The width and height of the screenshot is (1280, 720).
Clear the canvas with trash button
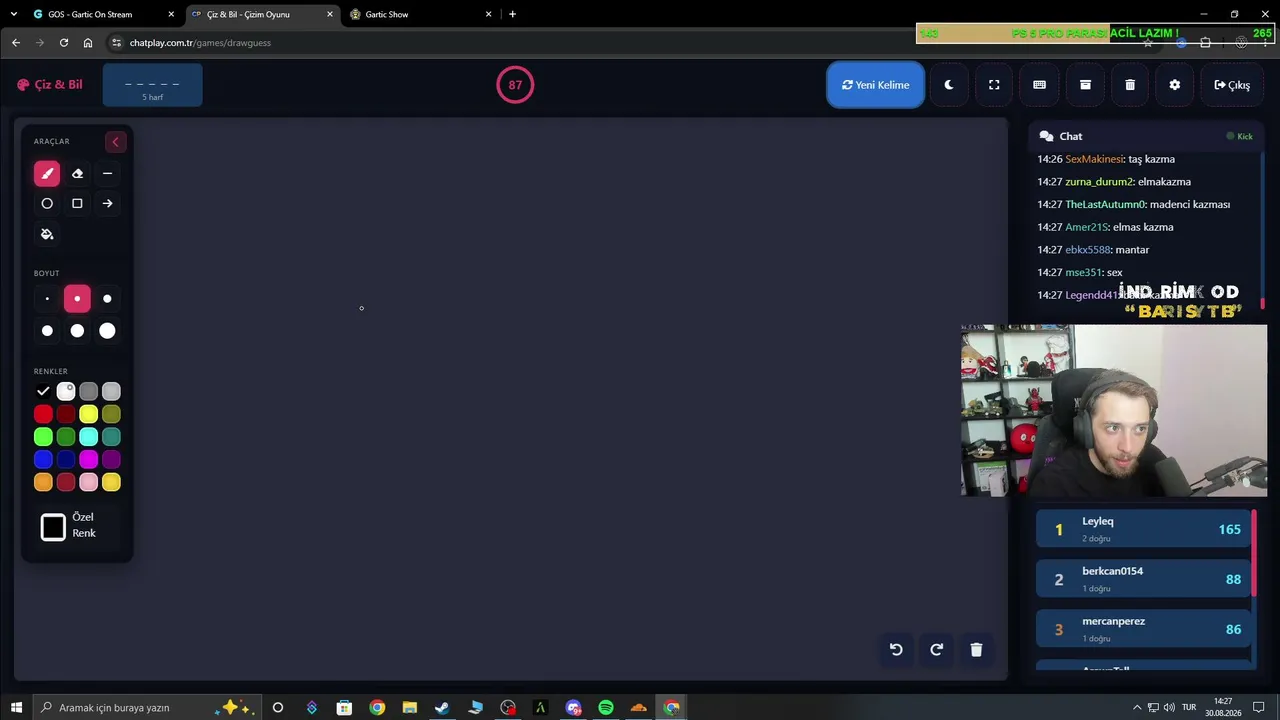click(x=976, y=649)
